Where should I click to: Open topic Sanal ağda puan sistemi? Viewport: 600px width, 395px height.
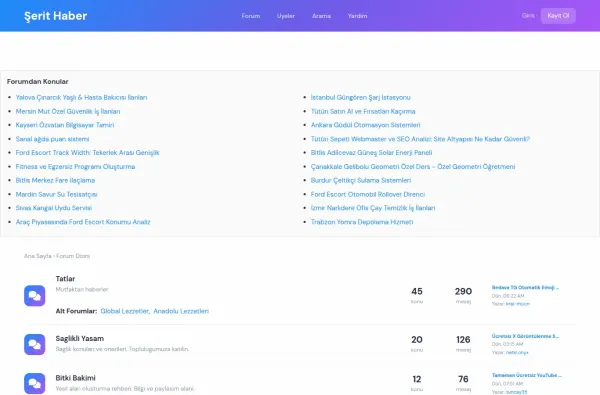[x=52, y=139]
